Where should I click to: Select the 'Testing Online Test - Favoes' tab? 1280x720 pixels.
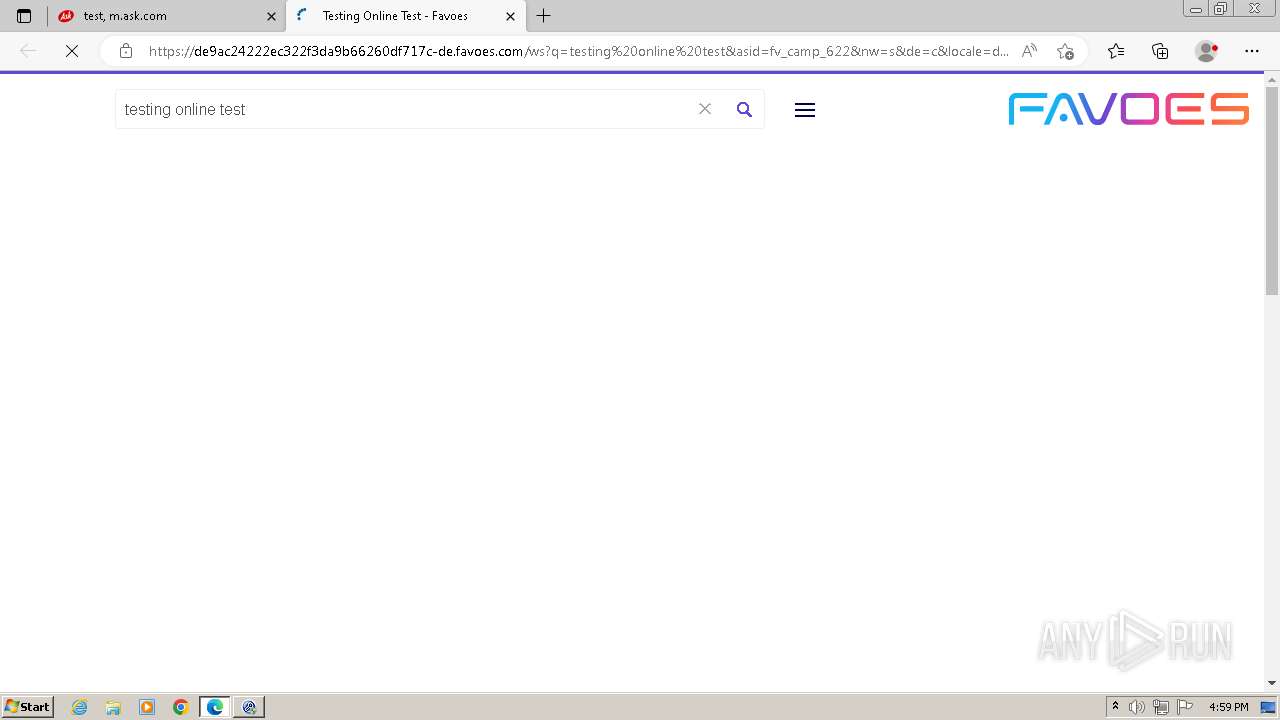[x=406, y=16]
